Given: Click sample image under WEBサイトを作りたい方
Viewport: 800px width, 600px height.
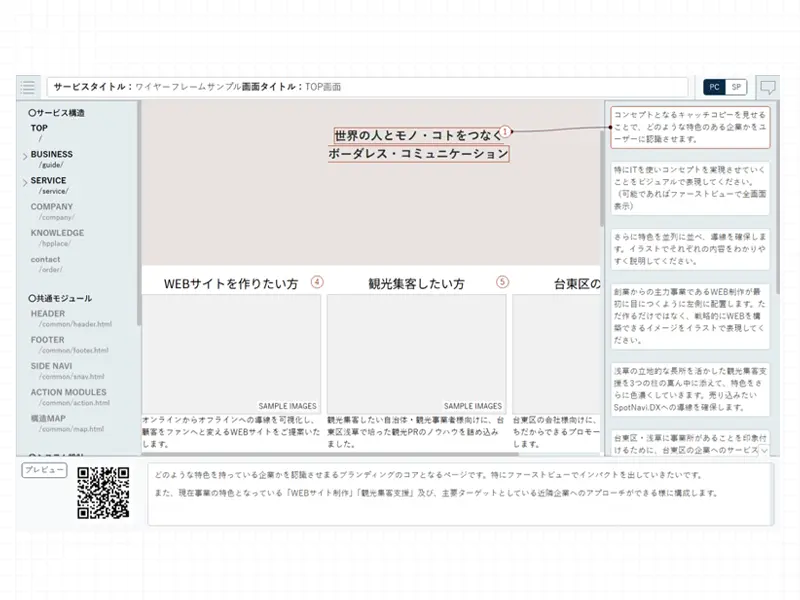Looking at the screenshot, I should 231,354.
